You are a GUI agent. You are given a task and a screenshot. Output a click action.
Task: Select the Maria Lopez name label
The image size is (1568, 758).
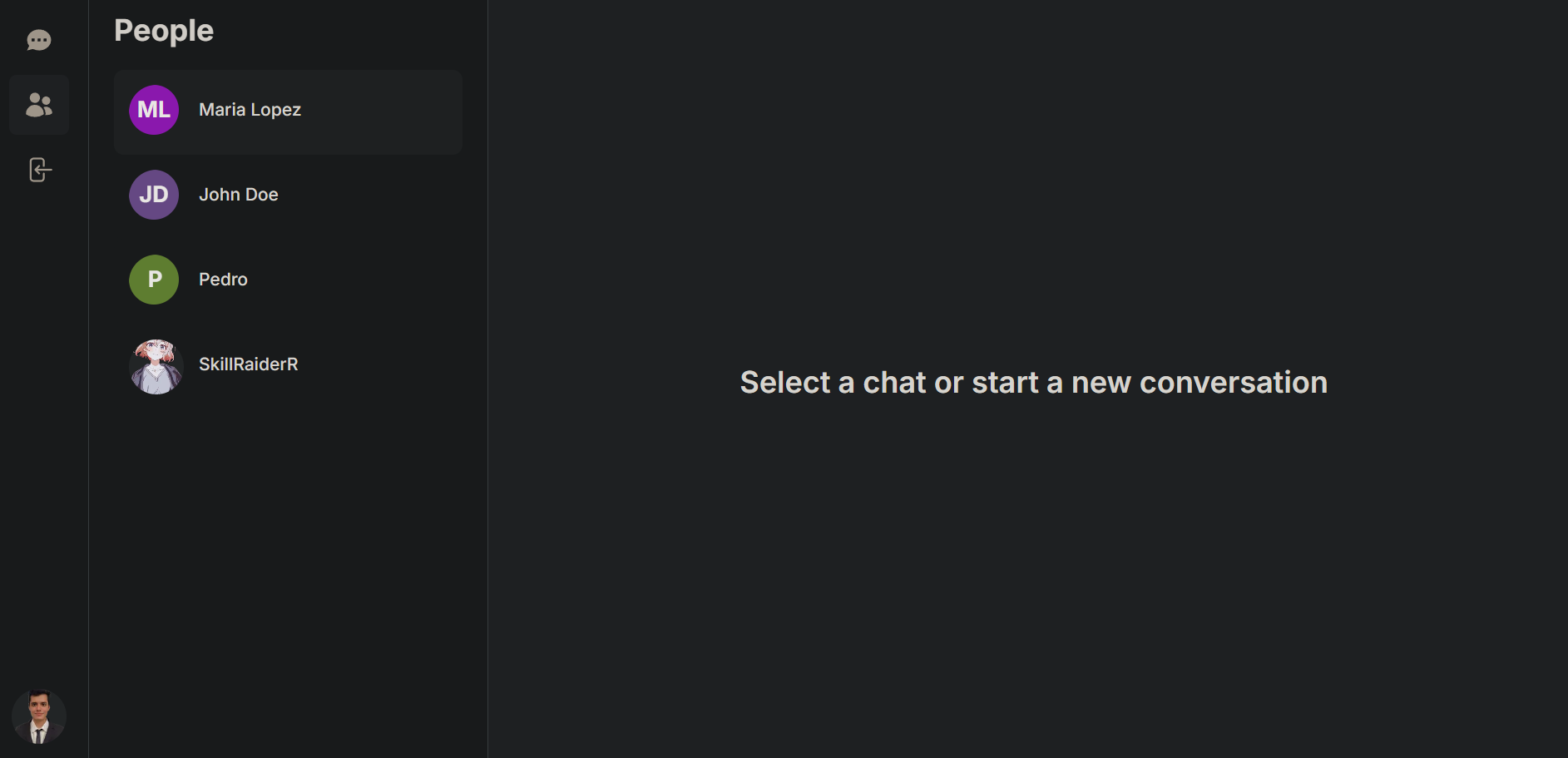[250, 110]
